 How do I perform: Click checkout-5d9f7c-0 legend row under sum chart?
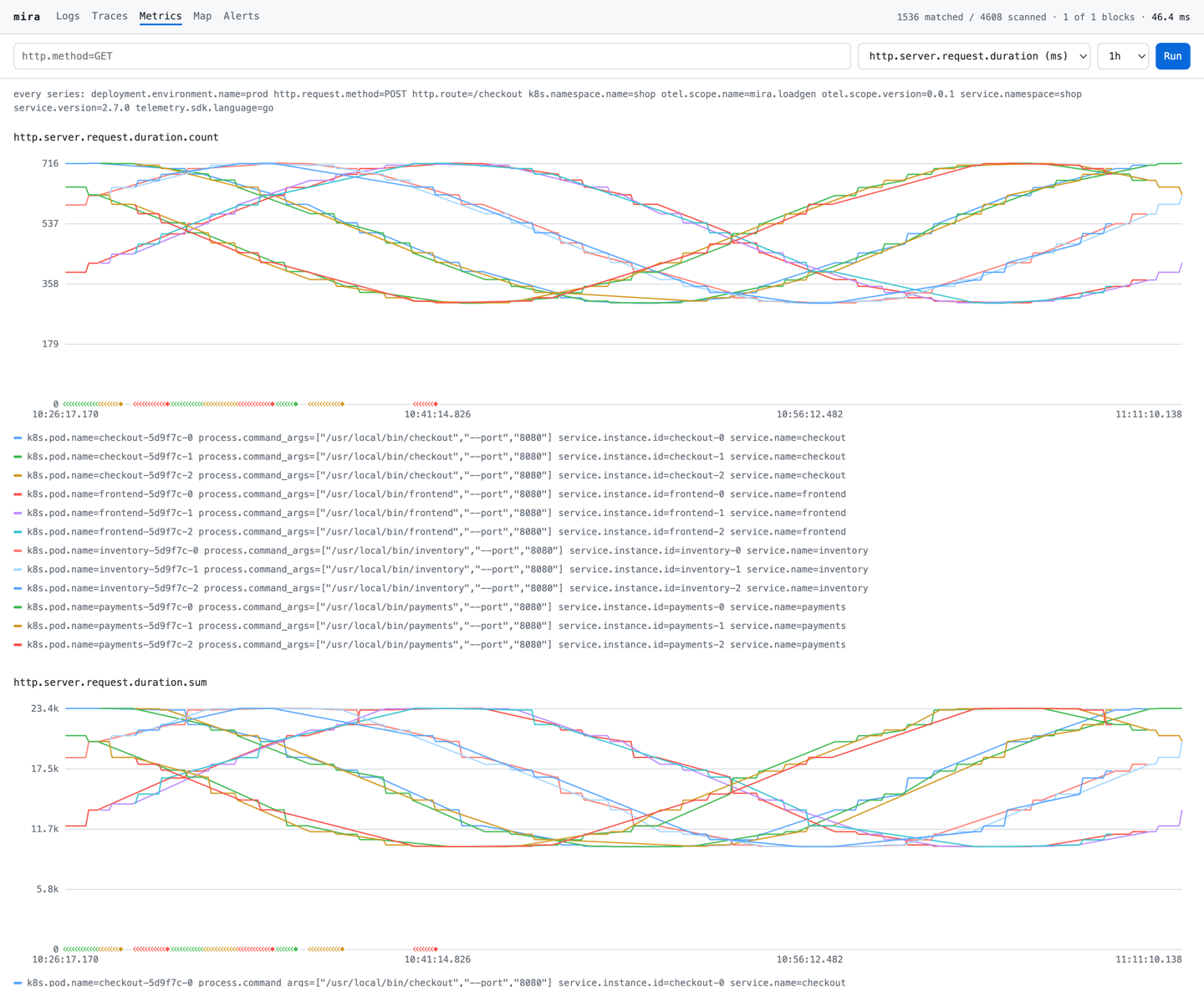(x=430, y=982)
